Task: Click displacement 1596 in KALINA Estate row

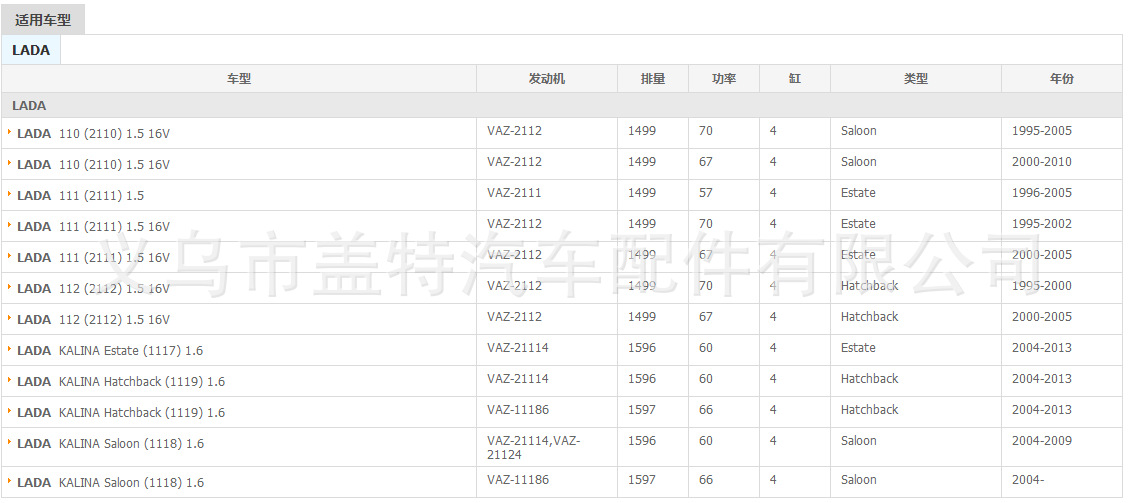Action: point(641,348)
